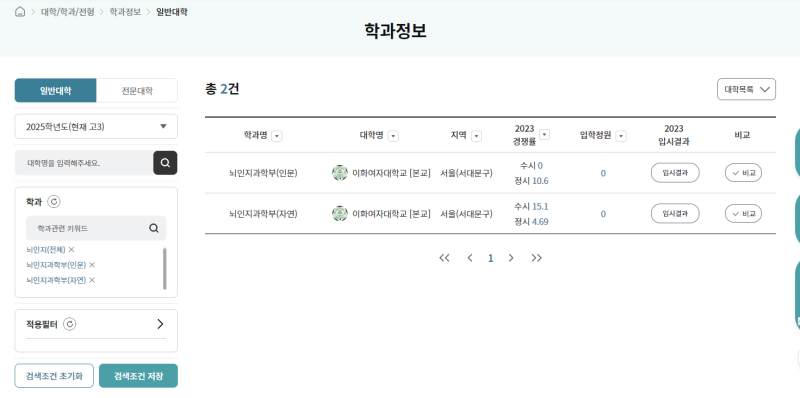Viewport: 800px width, 398px height.
Task: Open 뇌인지과학부(인문) department name
Action: coord(263,173)
